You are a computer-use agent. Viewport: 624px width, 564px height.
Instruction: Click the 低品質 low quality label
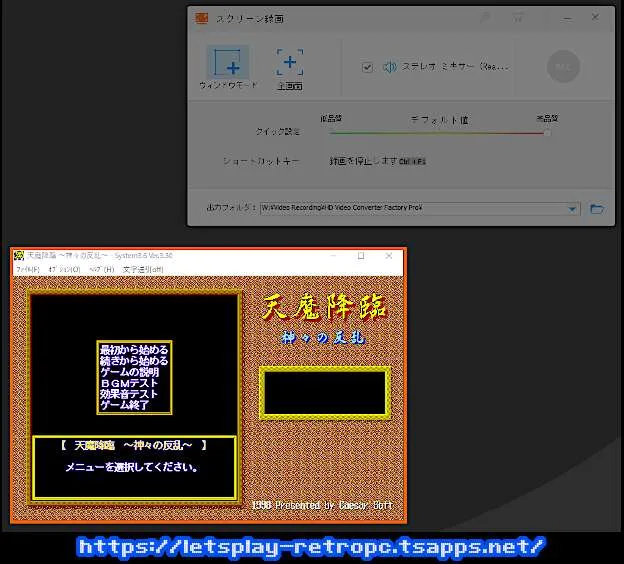point(331,118)
